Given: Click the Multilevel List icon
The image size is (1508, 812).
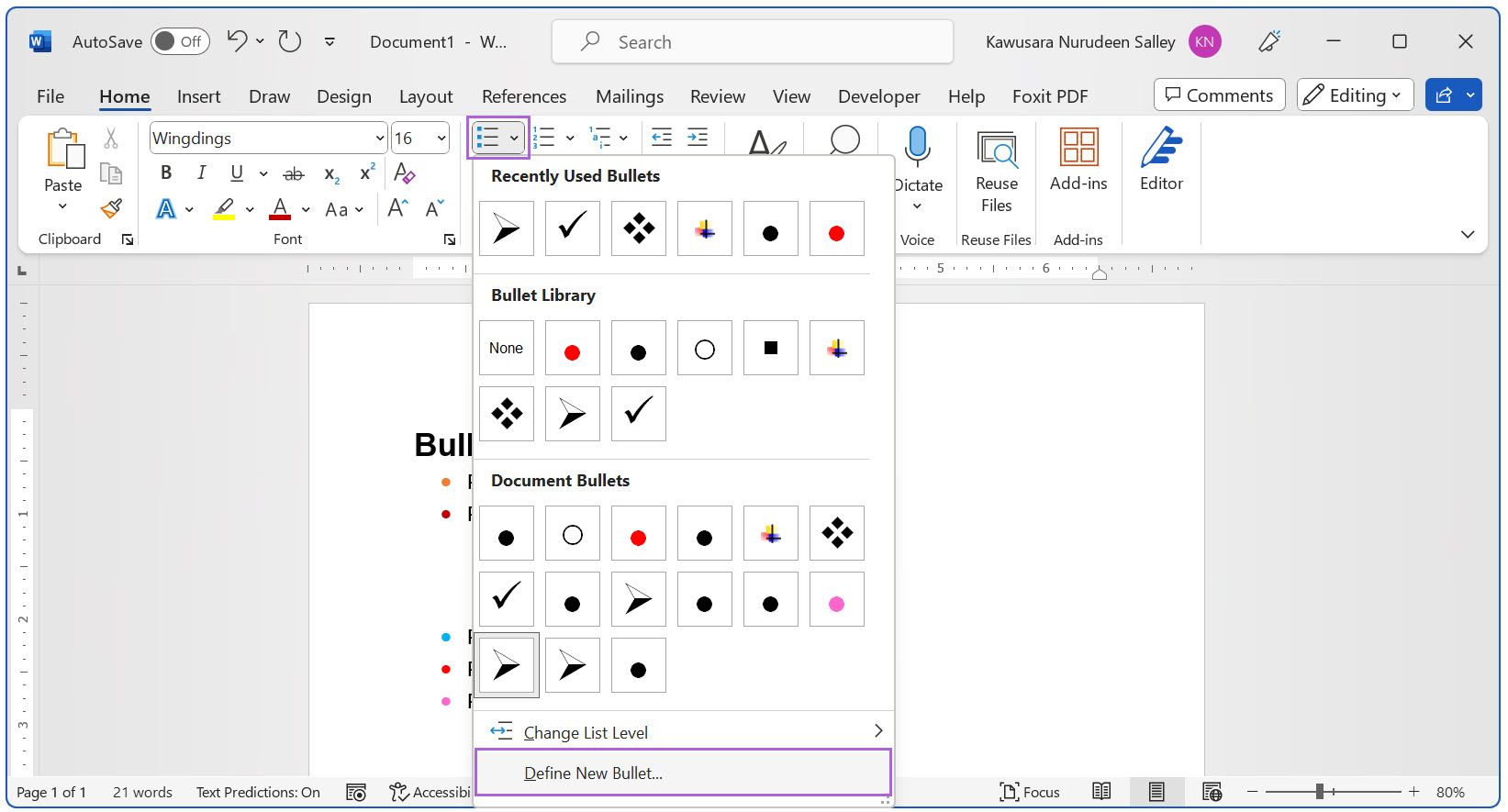Looking at the screenshot, I should pos(600,138).
